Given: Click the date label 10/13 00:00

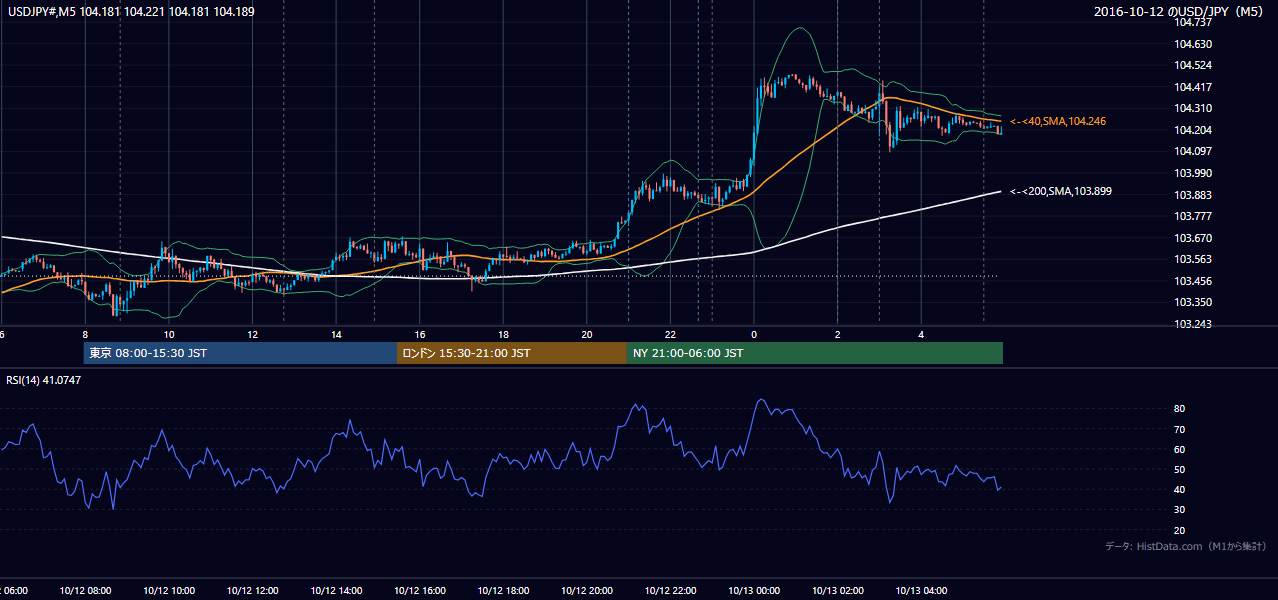Looking at the screenshot, I should (x=754, y=591).
